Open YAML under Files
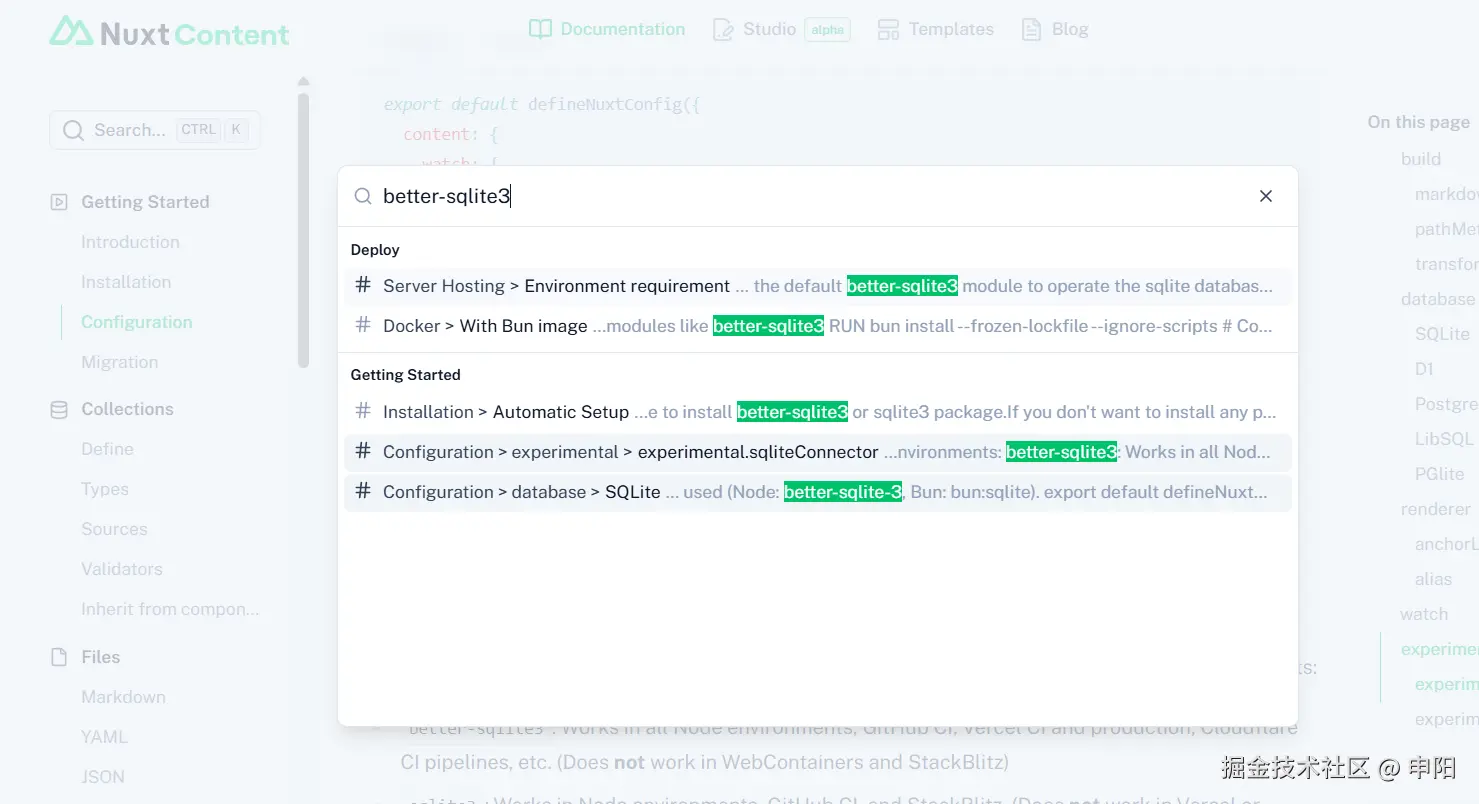Viewport: 1479px width, 804px height. coord(104,737)
